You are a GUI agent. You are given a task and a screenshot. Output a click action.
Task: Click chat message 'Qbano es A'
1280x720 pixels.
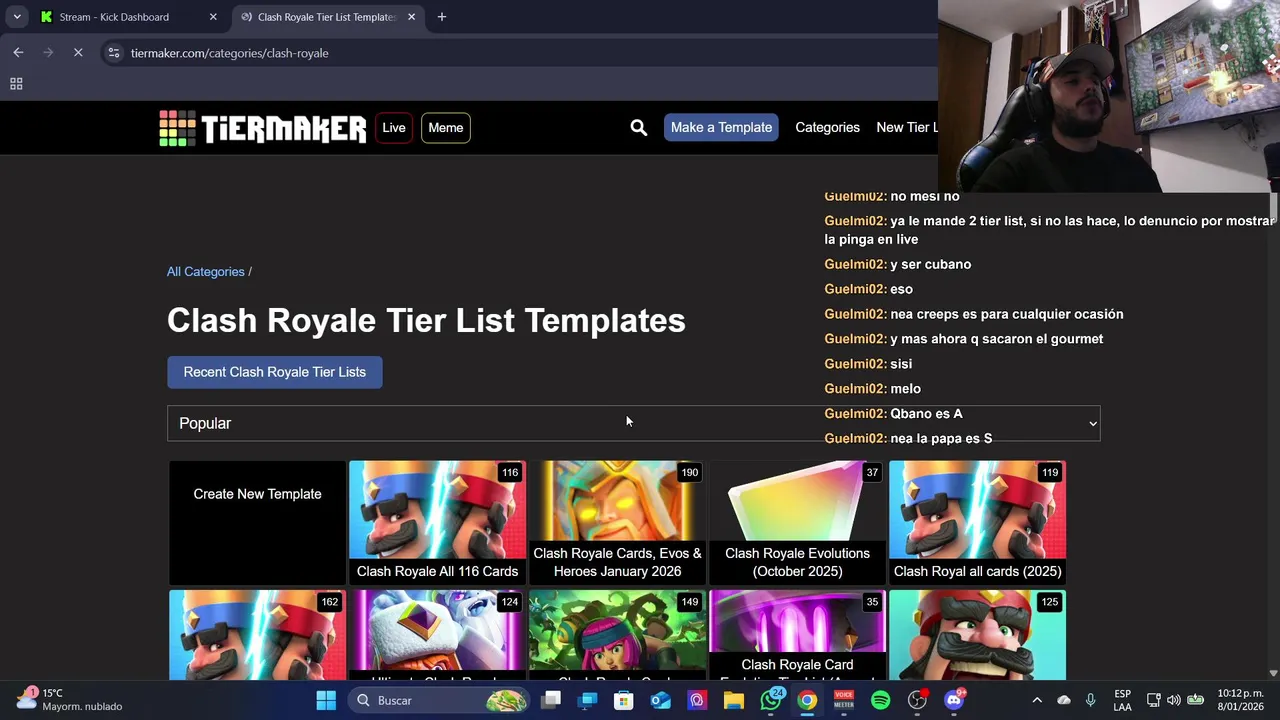click(926, 413)
